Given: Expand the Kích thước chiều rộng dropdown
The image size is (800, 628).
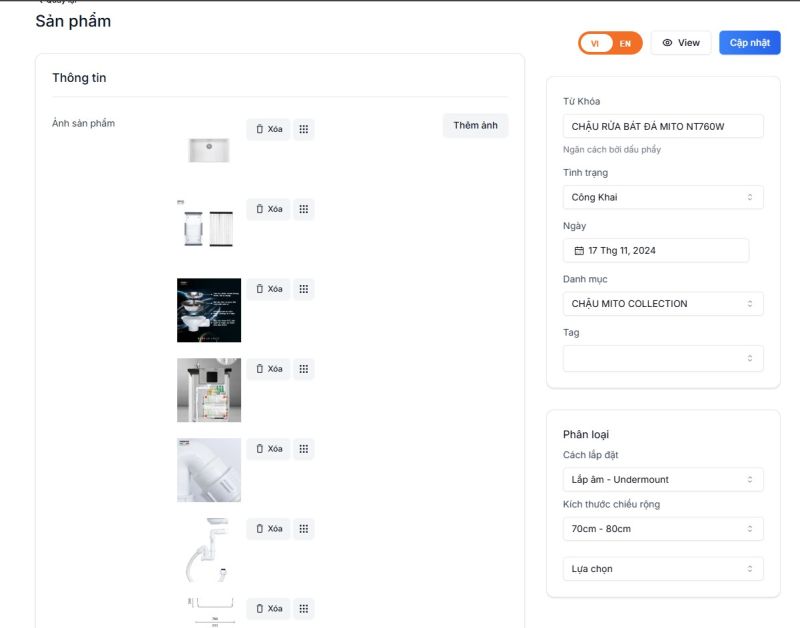Looking at the screenshot, I should (662, 528).
